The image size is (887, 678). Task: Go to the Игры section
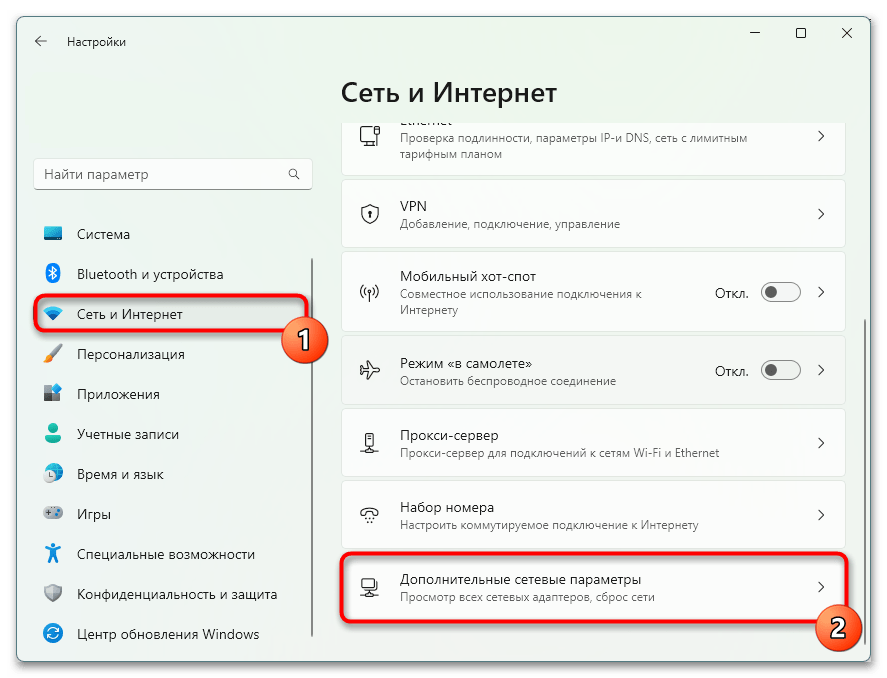(173, 514)
